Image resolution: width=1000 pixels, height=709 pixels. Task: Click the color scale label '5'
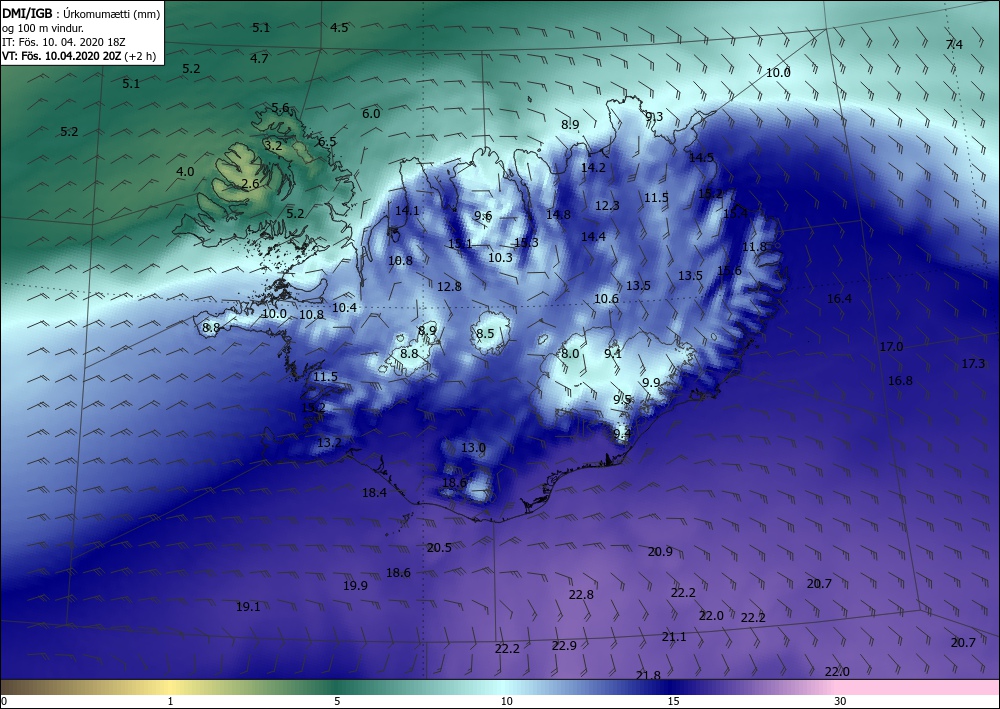coord(337,702)
